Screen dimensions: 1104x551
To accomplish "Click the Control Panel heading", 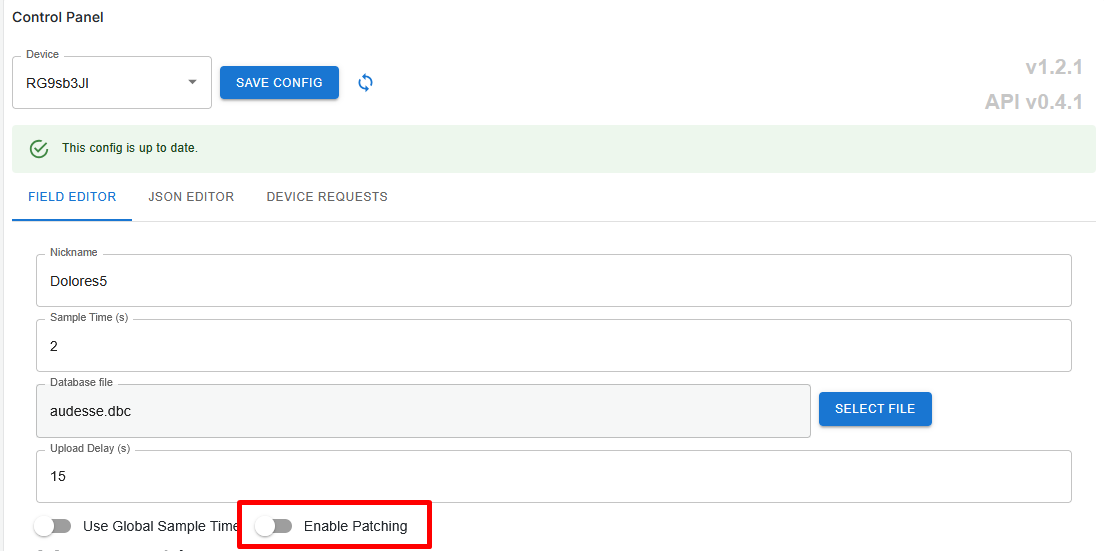I will click(x=58, y=18).
